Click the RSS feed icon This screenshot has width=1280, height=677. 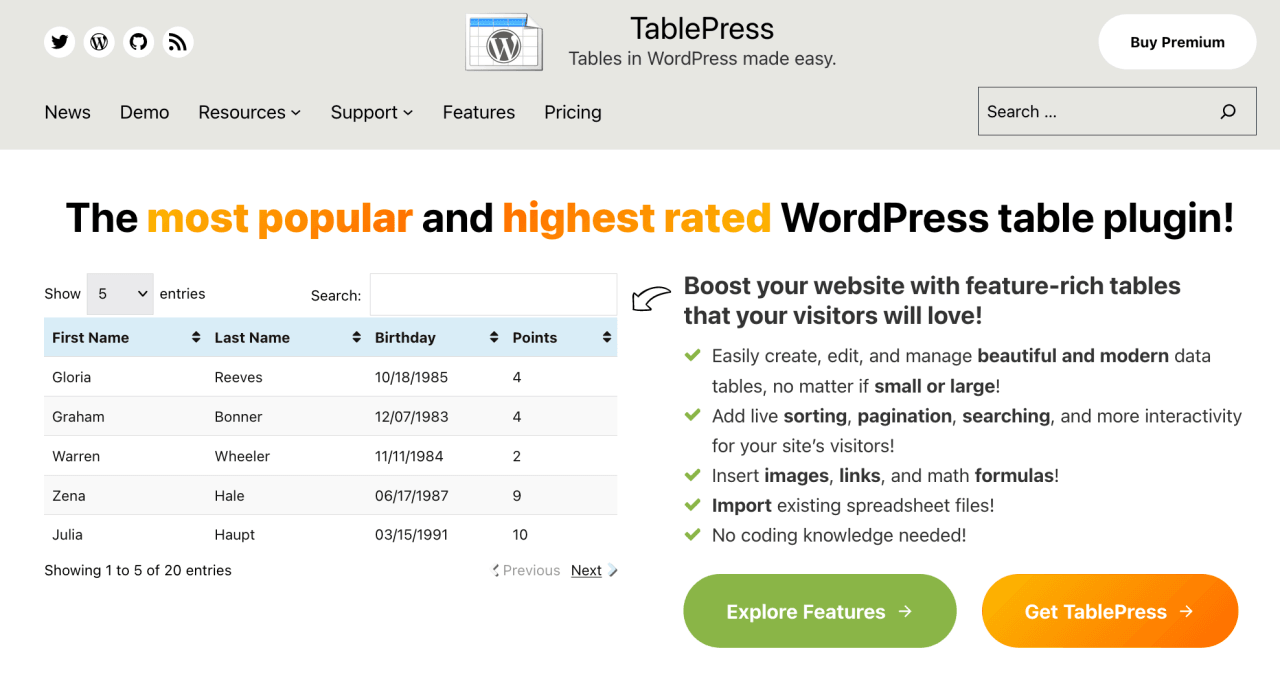pos(177,42)
